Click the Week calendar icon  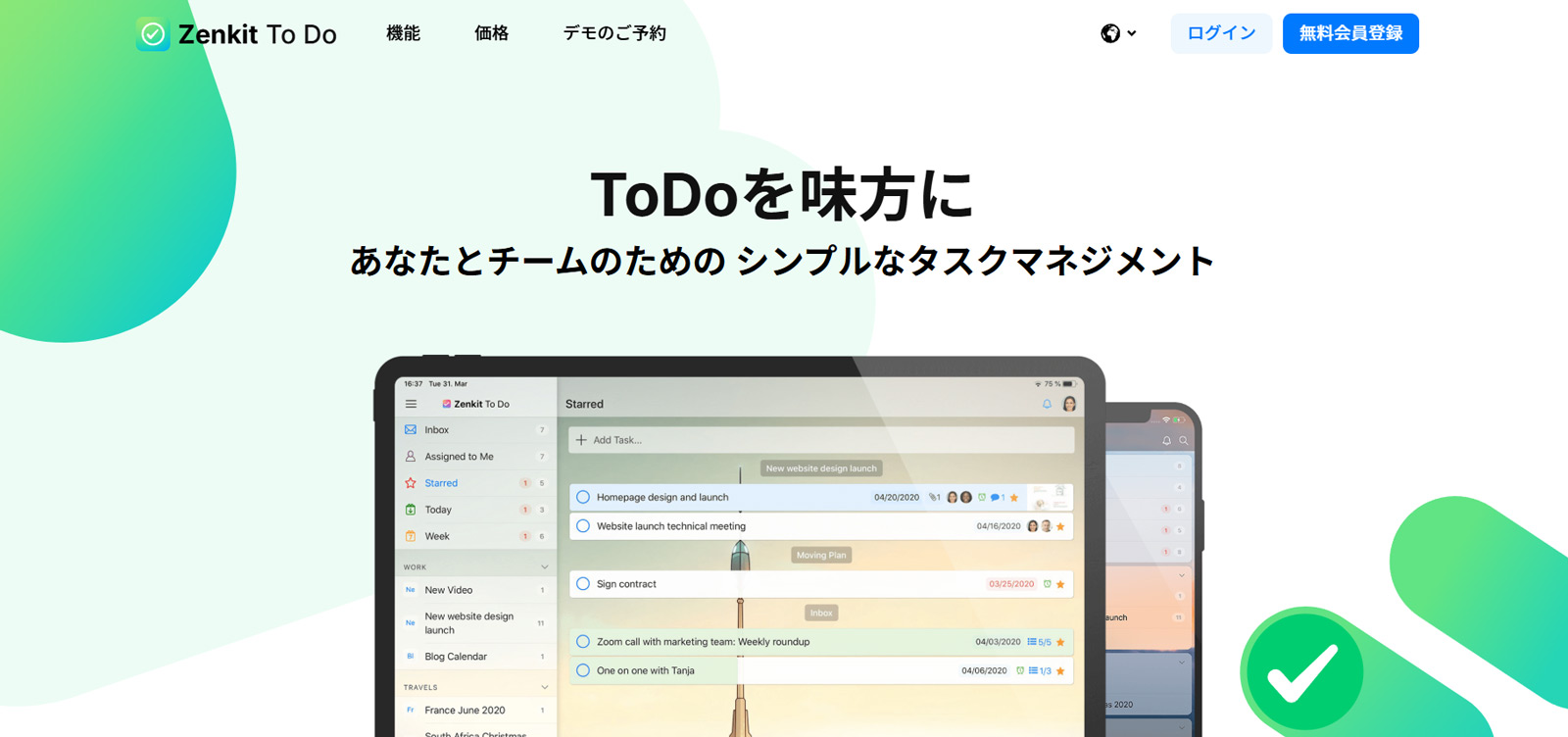411,536
